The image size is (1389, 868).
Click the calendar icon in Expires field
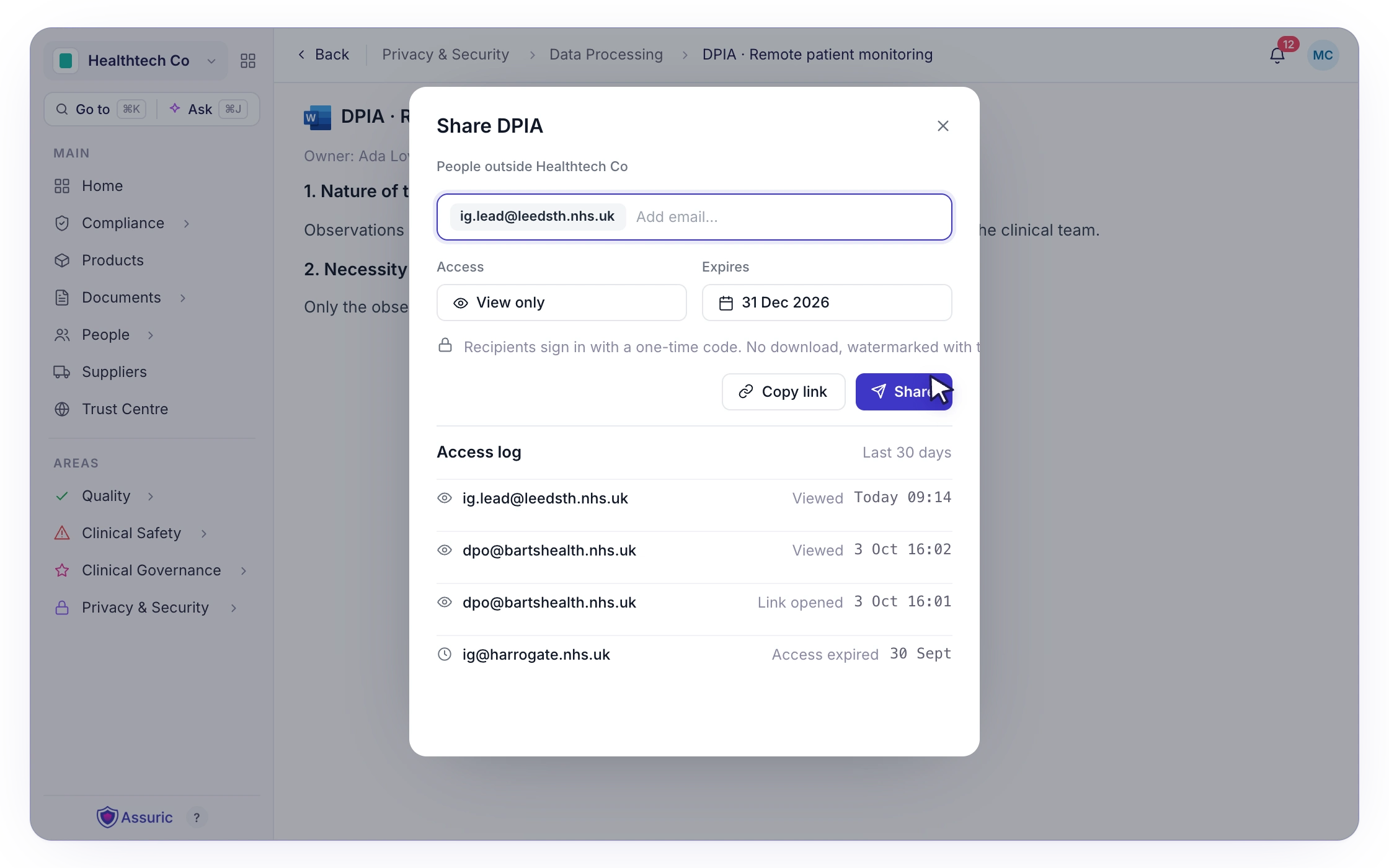[x=726, y=303]
